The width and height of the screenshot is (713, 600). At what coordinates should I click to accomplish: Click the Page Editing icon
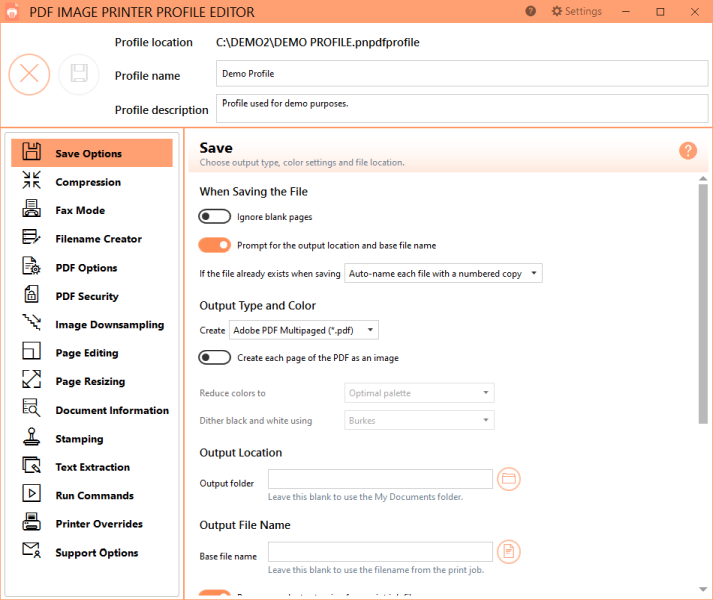[31, 351]
